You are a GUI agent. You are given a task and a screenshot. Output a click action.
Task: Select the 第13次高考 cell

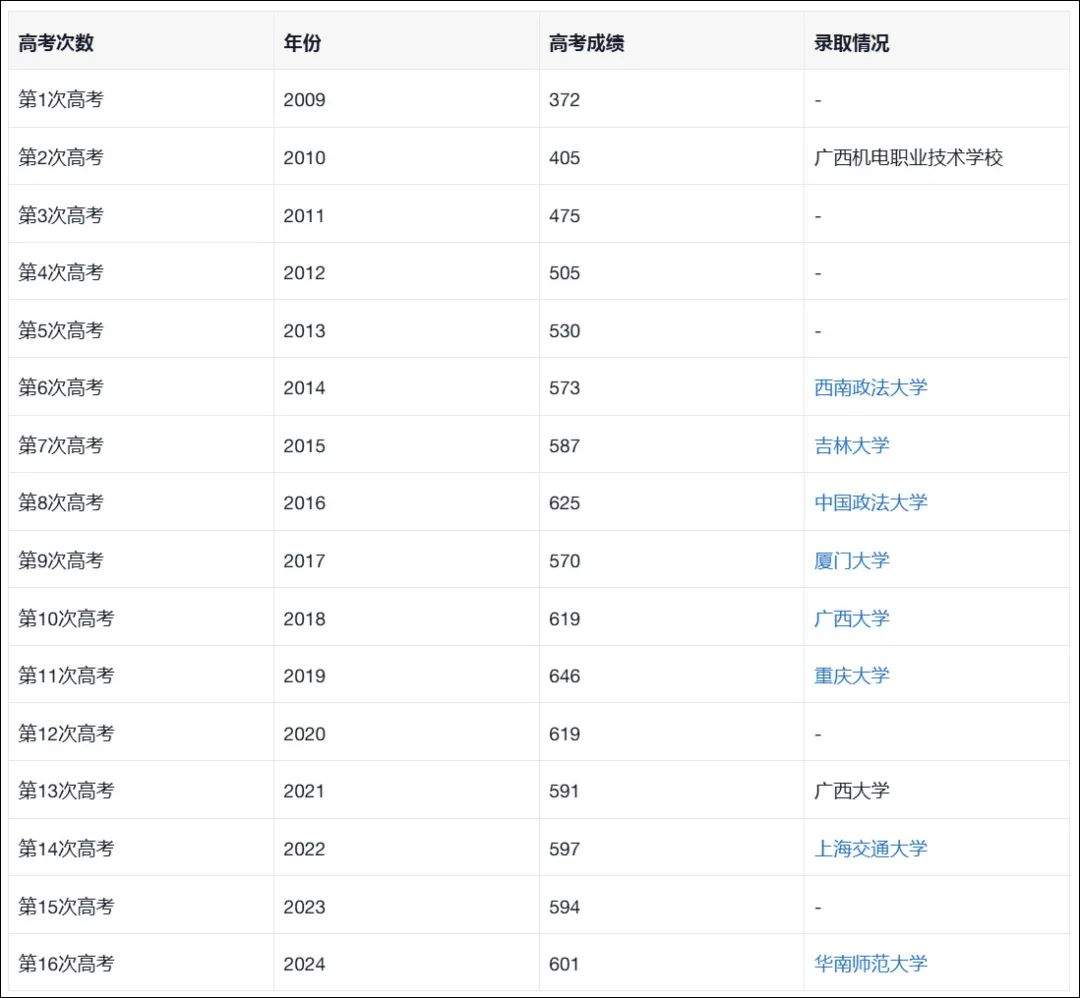(x=141, y=791)
